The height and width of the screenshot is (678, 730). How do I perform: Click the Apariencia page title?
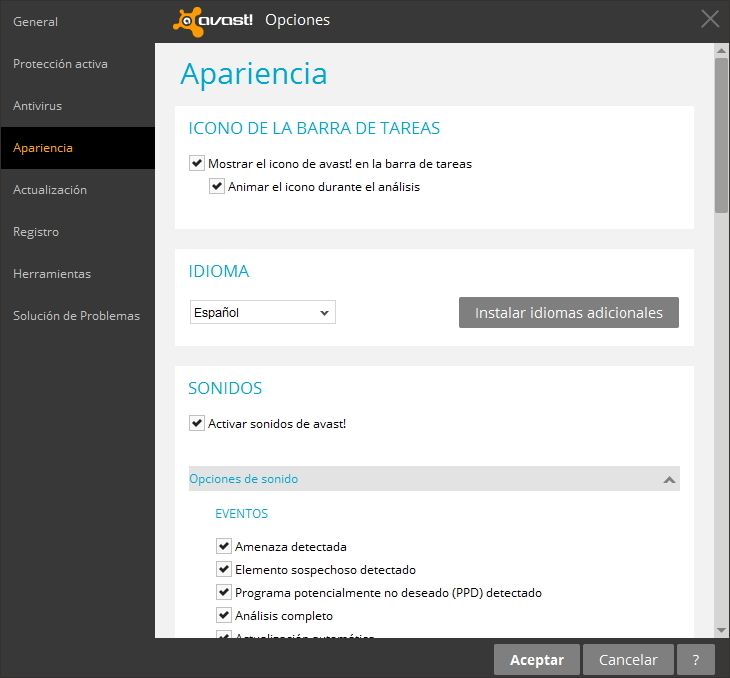pos(254,74)
